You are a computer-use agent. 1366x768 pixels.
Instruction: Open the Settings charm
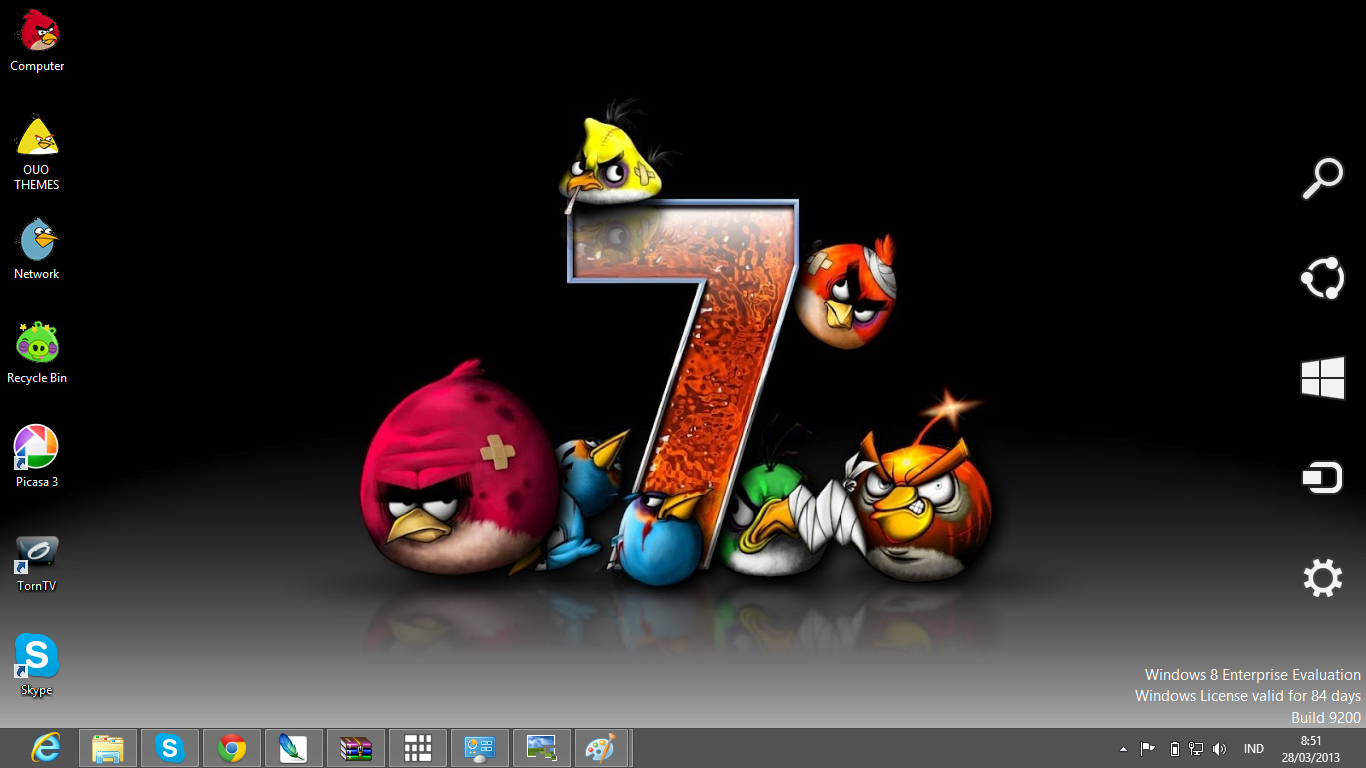[x=1322, y=577]
